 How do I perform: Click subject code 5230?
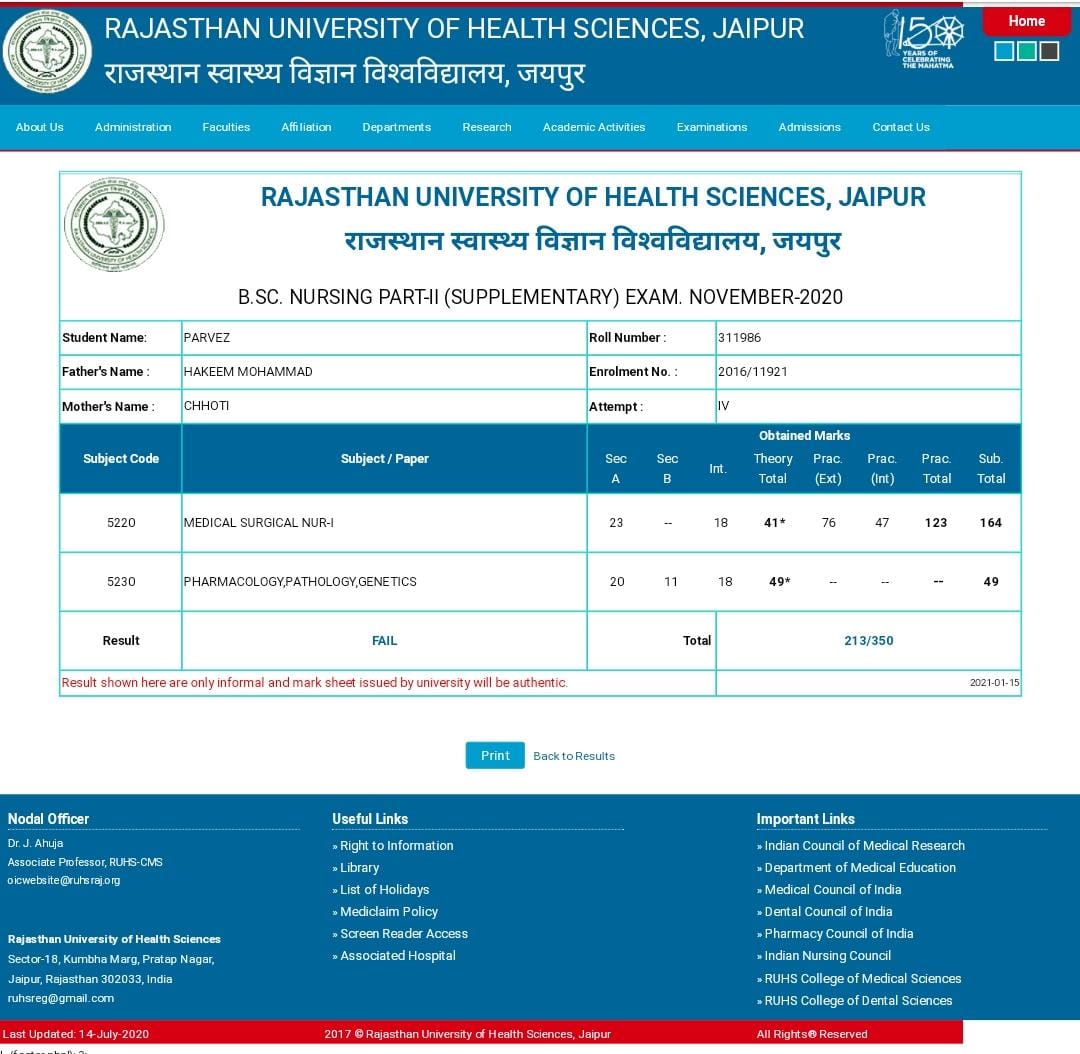coord(121,581)
